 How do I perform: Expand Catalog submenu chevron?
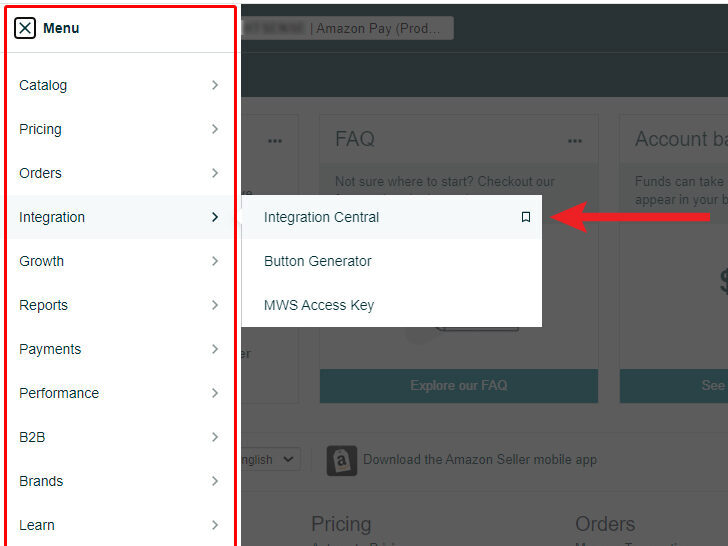[x=214, y=85]
